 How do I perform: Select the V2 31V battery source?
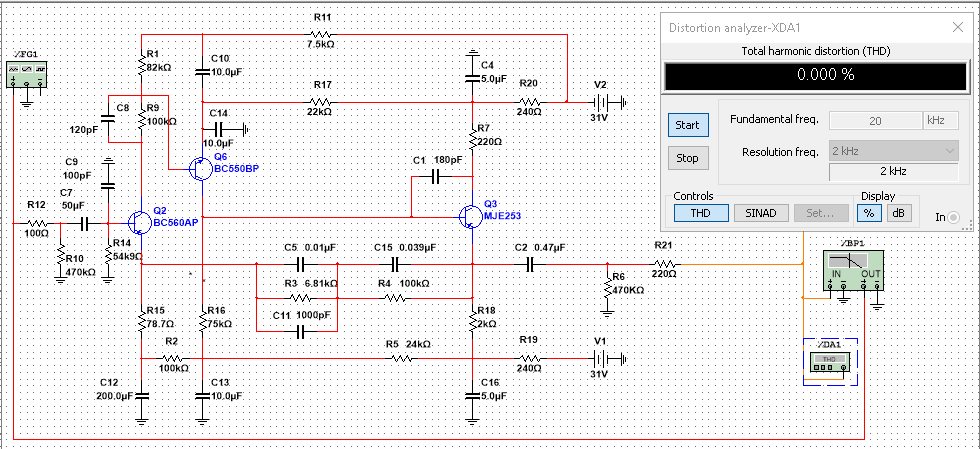pos(601,102)
